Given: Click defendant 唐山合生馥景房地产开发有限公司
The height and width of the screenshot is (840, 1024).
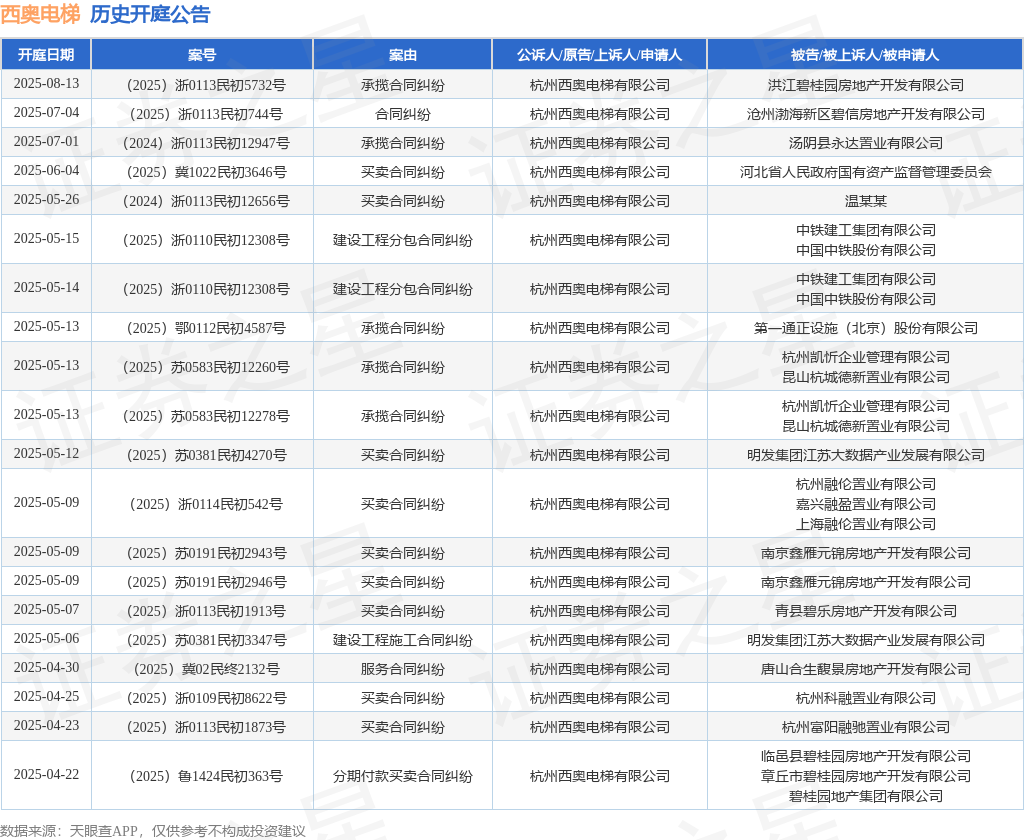Looking at the screenshot, I should pyautogui.click(x=866, y=670).
